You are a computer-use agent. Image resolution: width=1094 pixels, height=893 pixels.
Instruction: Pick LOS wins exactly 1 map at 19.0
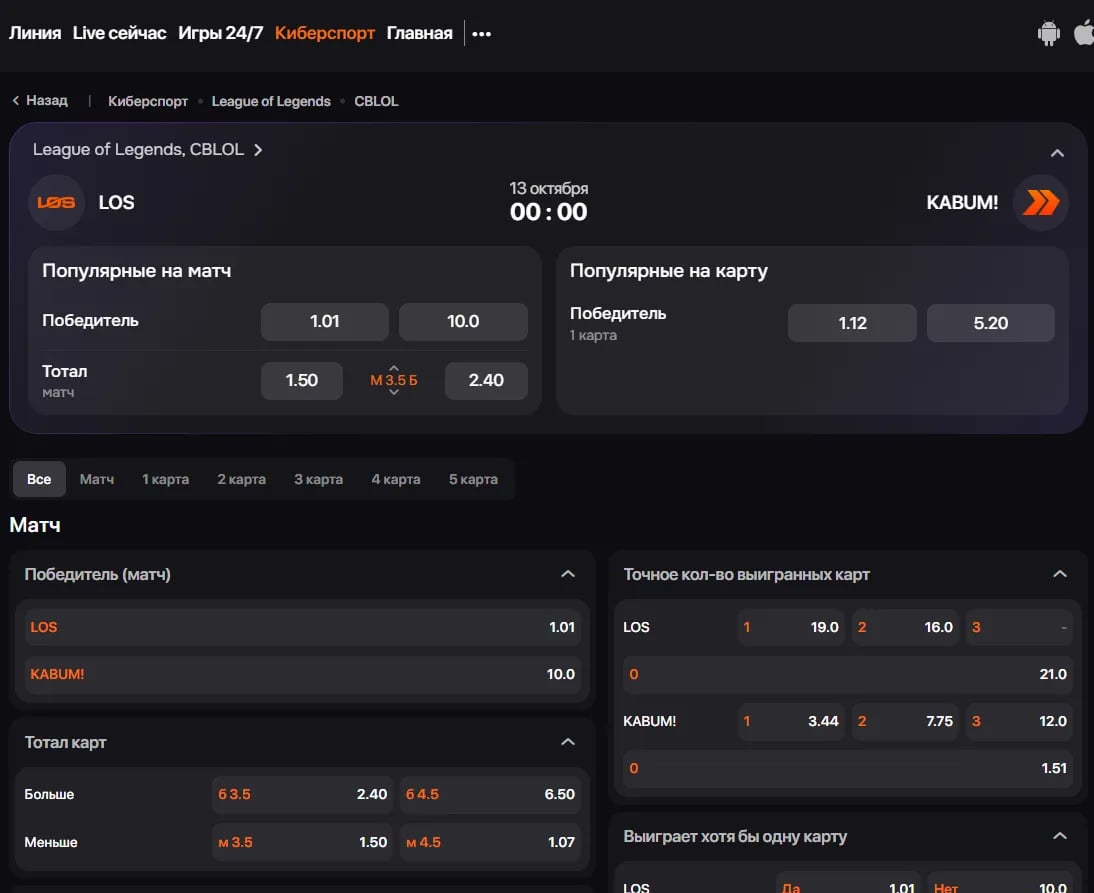pos(791,627)
